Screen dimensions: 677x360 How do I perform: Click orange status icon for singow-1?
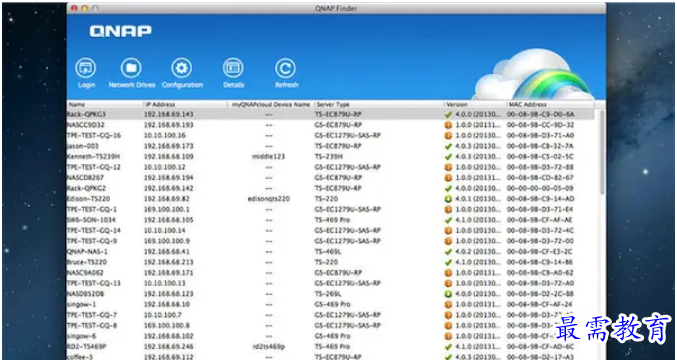click(448, 305)
